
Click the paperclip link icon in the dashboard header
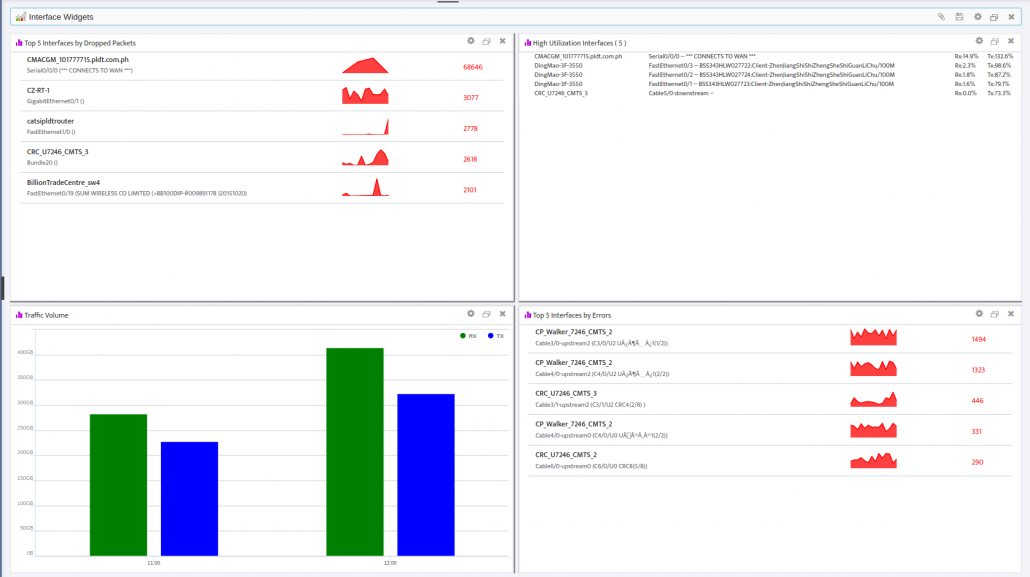point(941,17)
